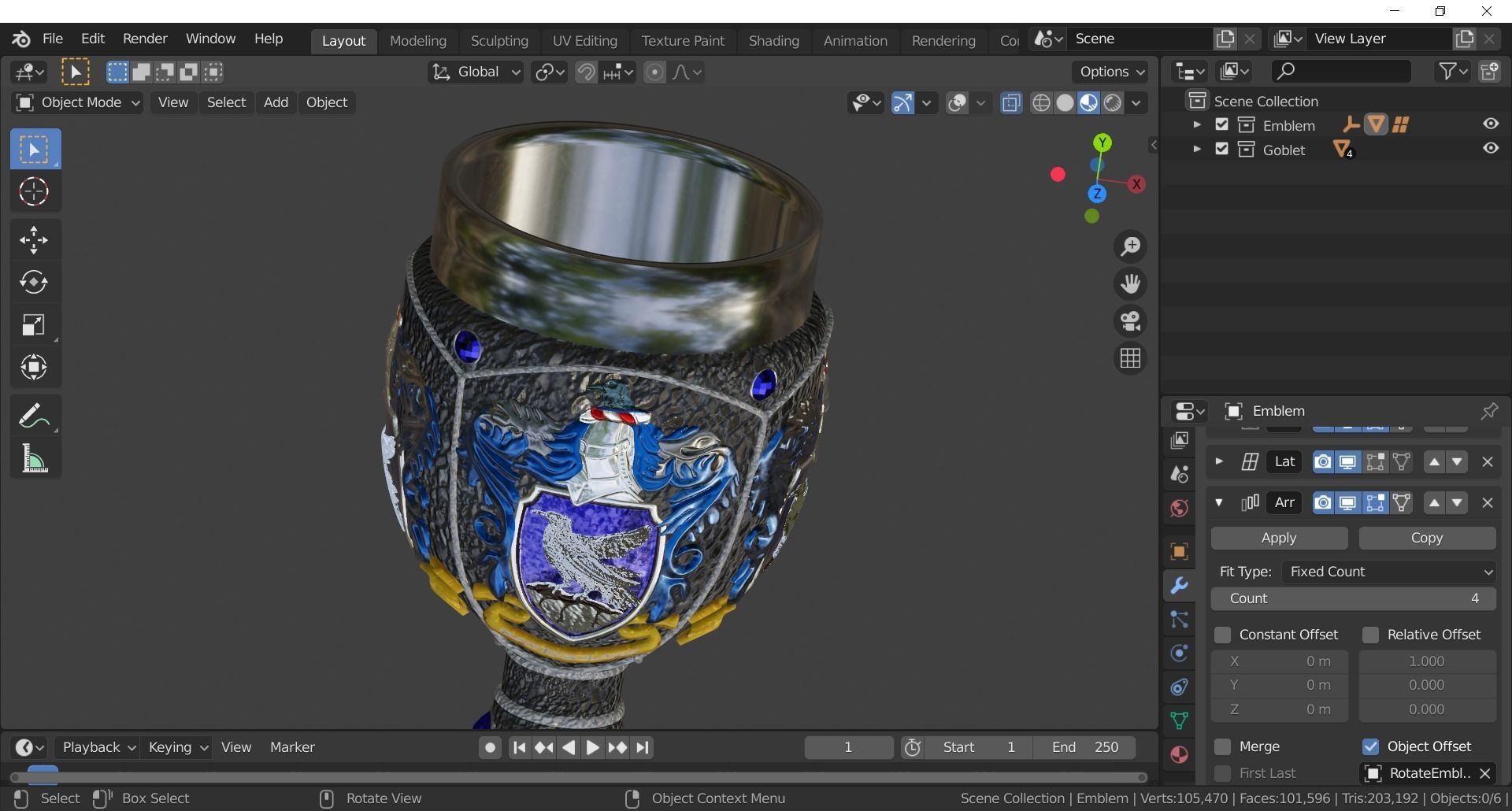This screenshot has width=1512, height=811.
Task: Switch to the Shading workspace tab
Action: [x=773, y=41]
